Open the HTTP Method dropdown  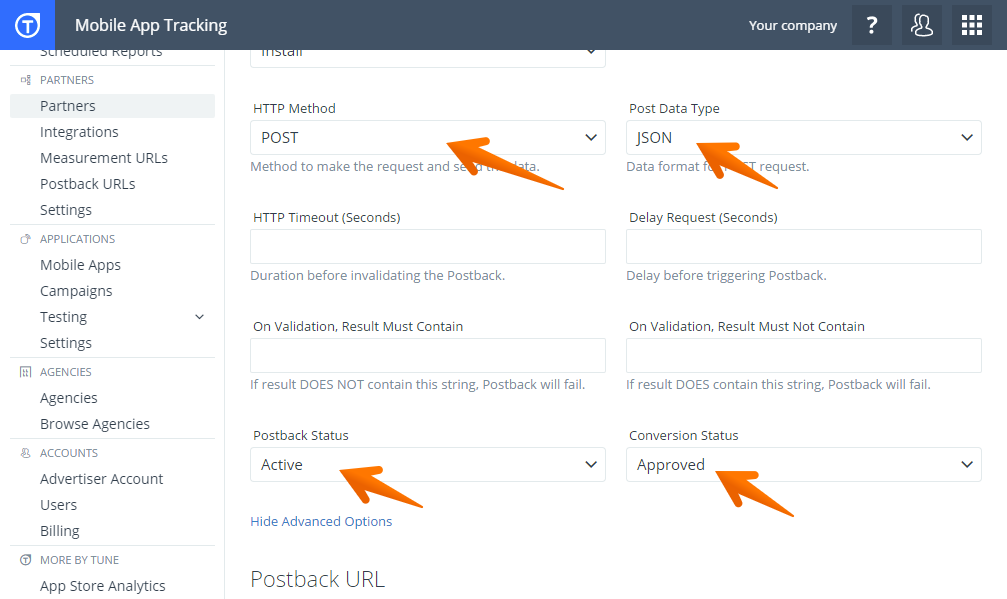pos(427,138)
